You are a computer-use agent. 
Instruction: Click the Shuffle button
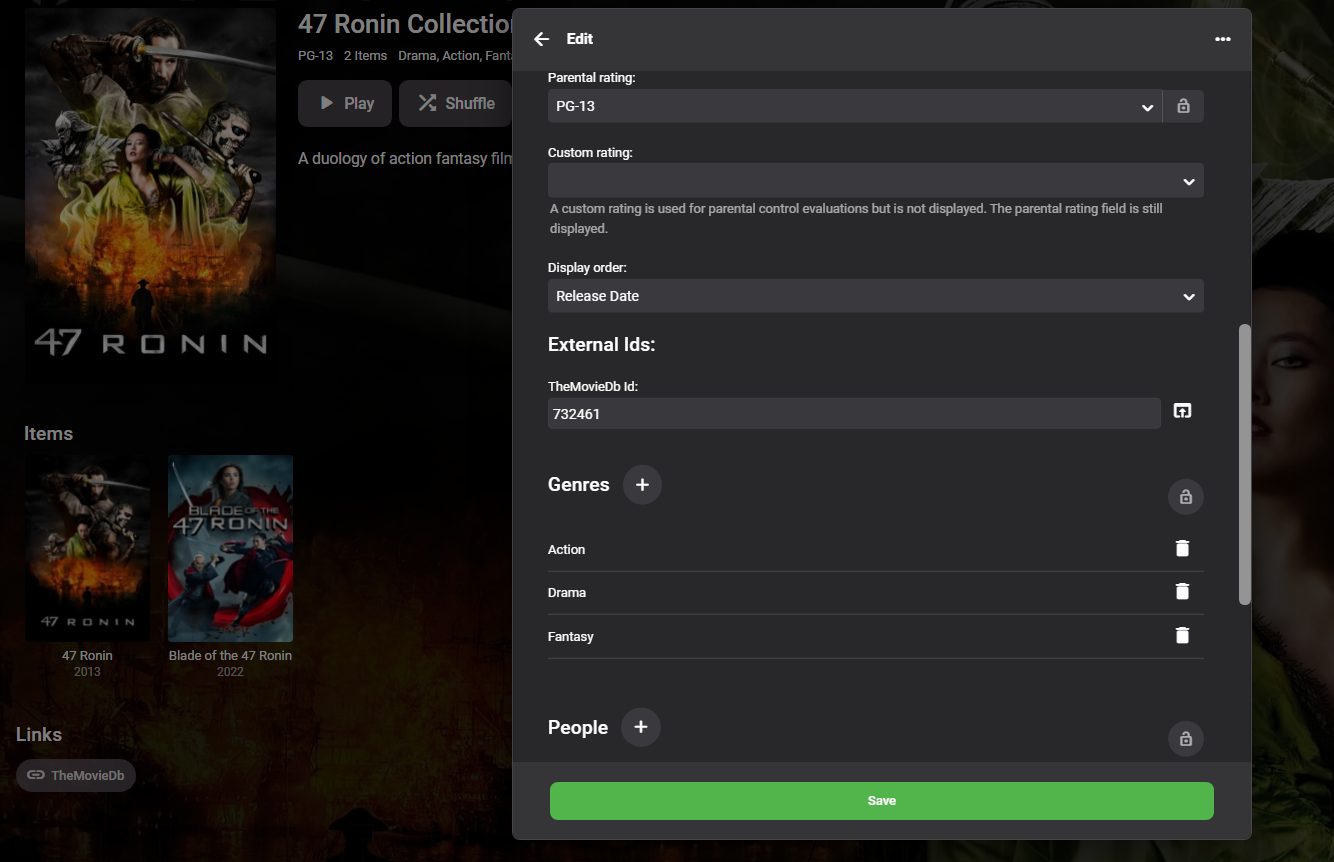point(456,103)
